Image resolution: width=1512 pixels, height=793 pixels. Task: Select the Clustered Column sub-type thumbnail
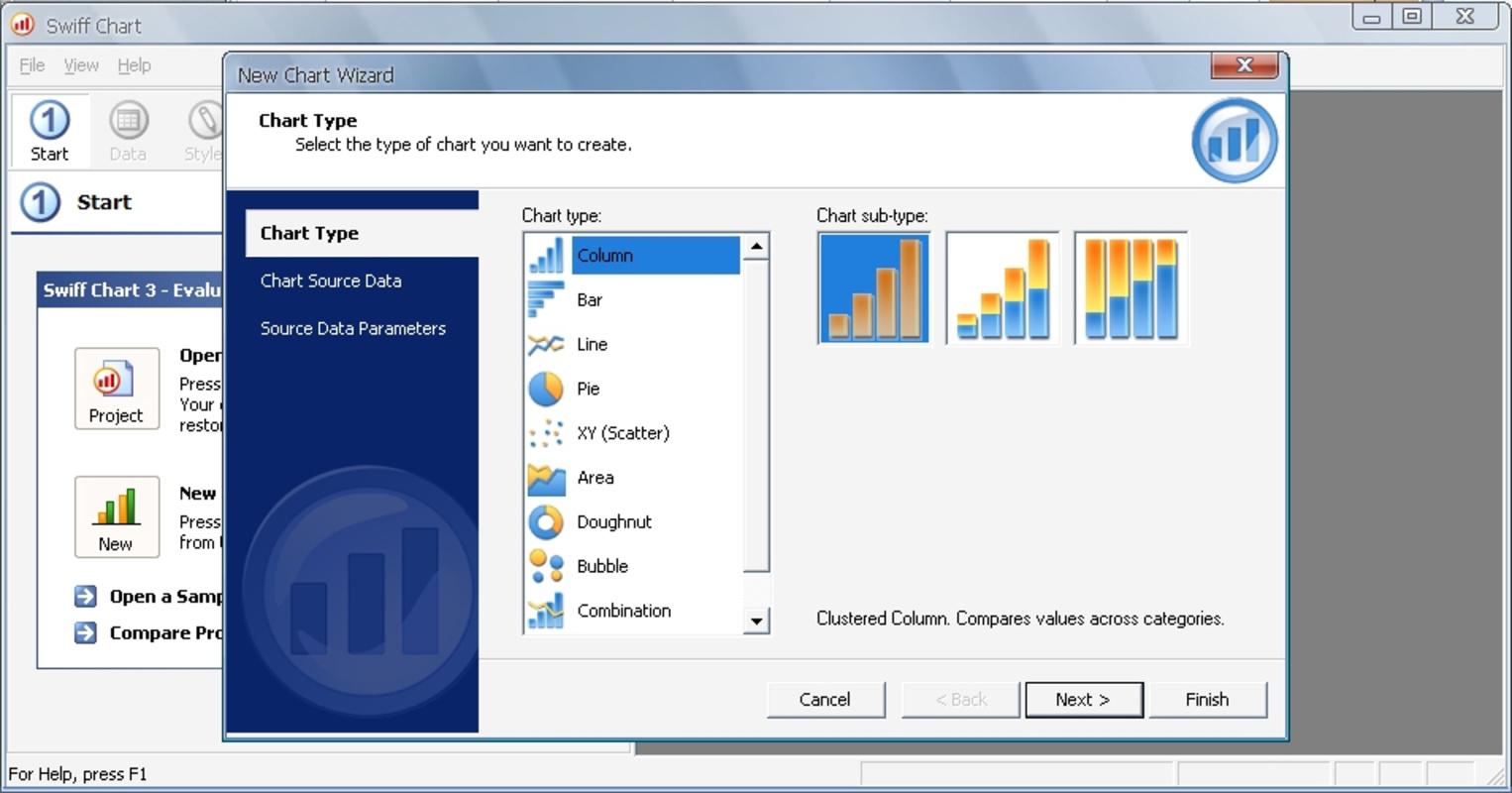pos(874,288)
